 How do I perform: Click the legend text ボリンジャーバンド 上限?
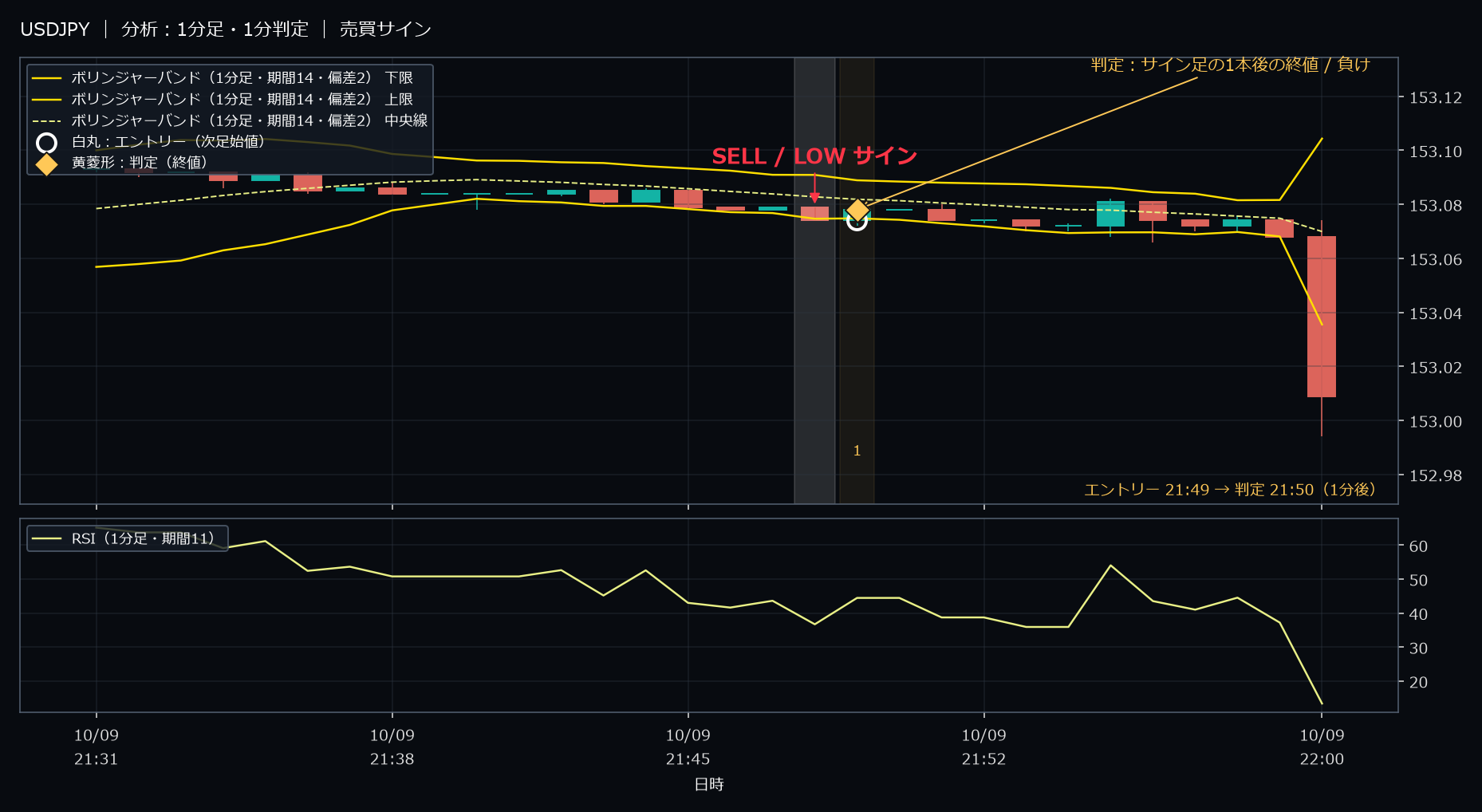[242, 100]
